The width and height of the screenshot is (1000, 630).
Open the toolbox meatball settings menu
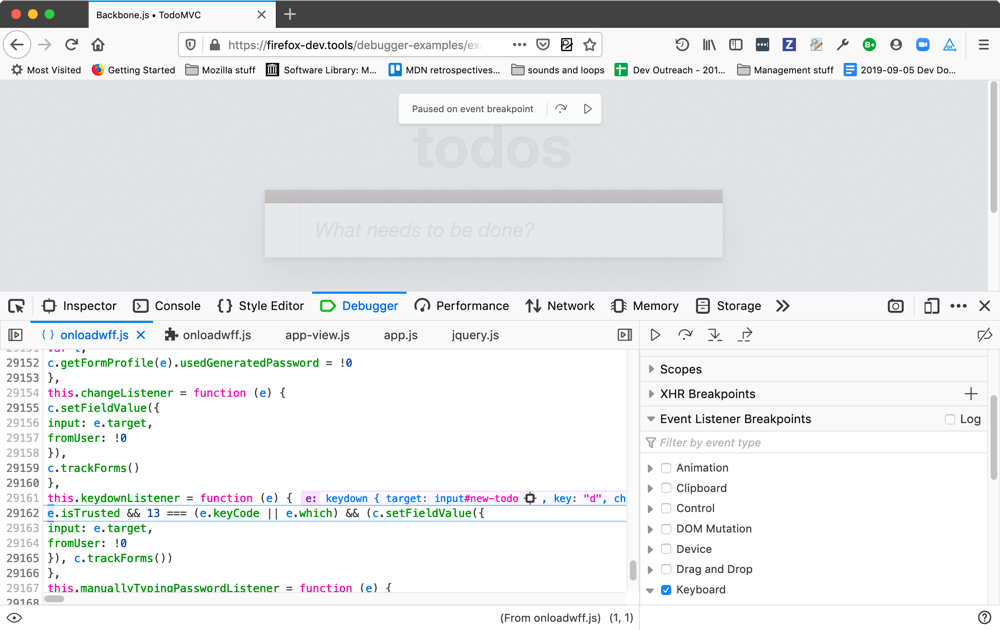(958, 306)
